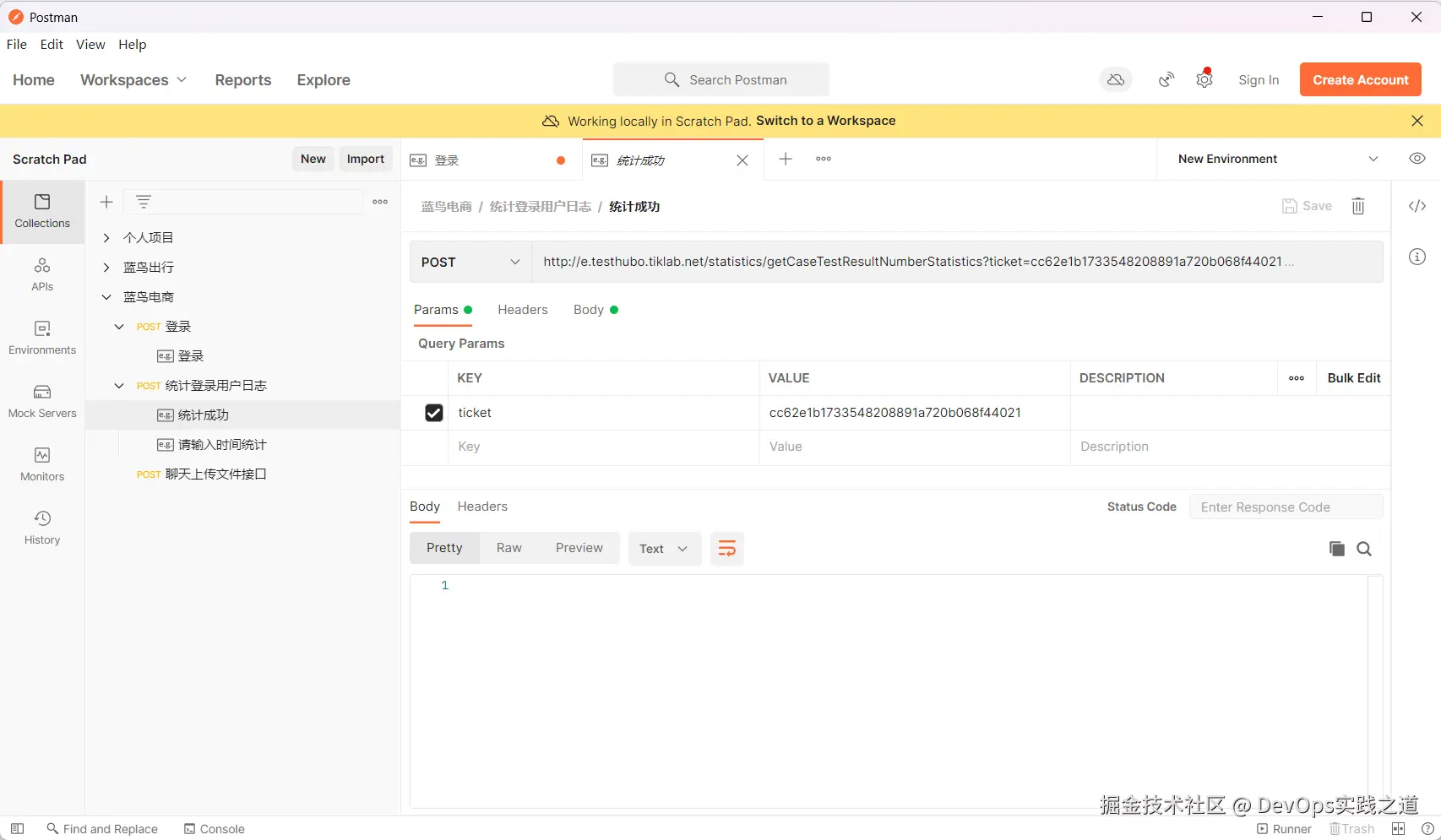Select the Params tab

coord(443,310)
